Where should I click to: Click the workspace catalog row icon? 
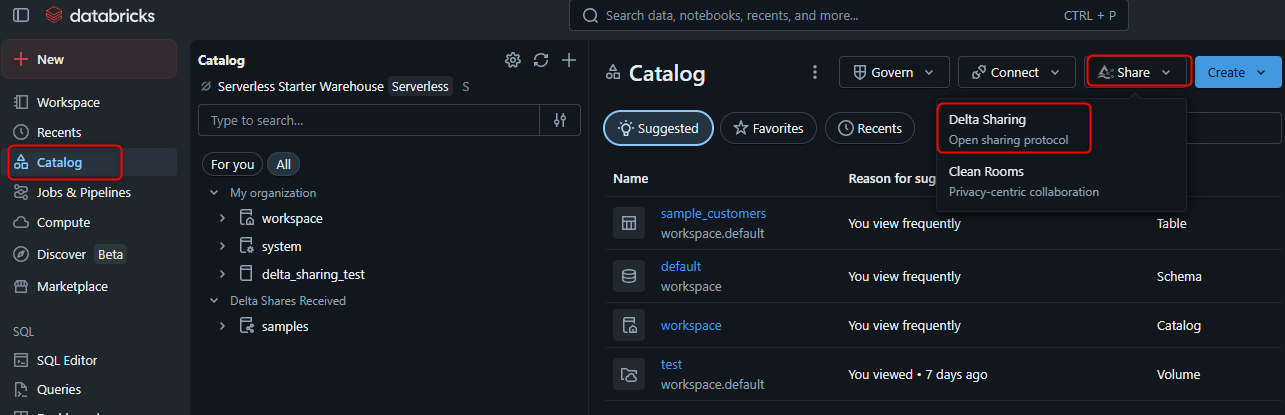tap(629, 325)
